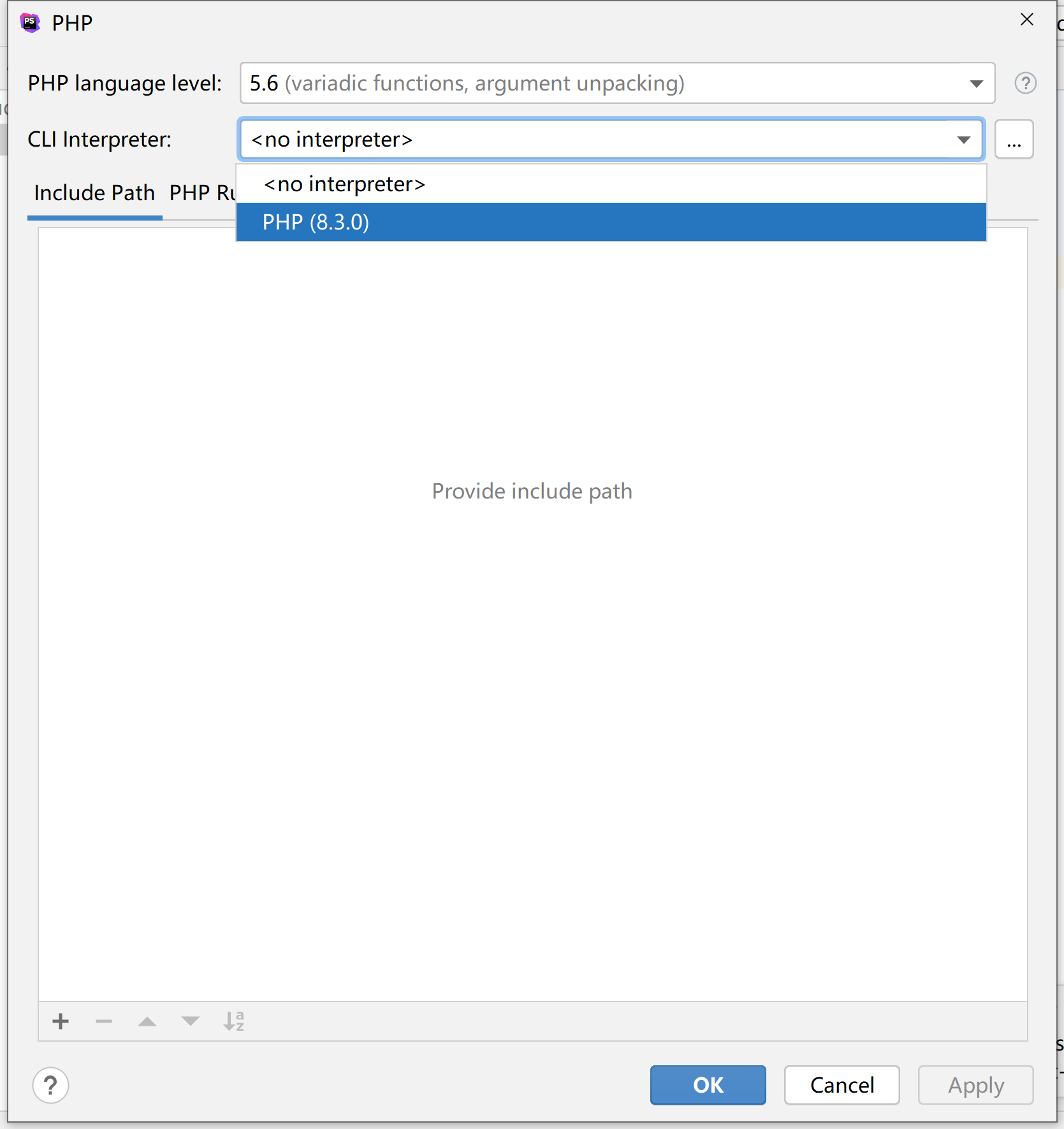The height and width of the screenshot is (1129, 1064).
Task: Choose <no interpreter> in dropdown list
Action: click(x=611, y=184)
